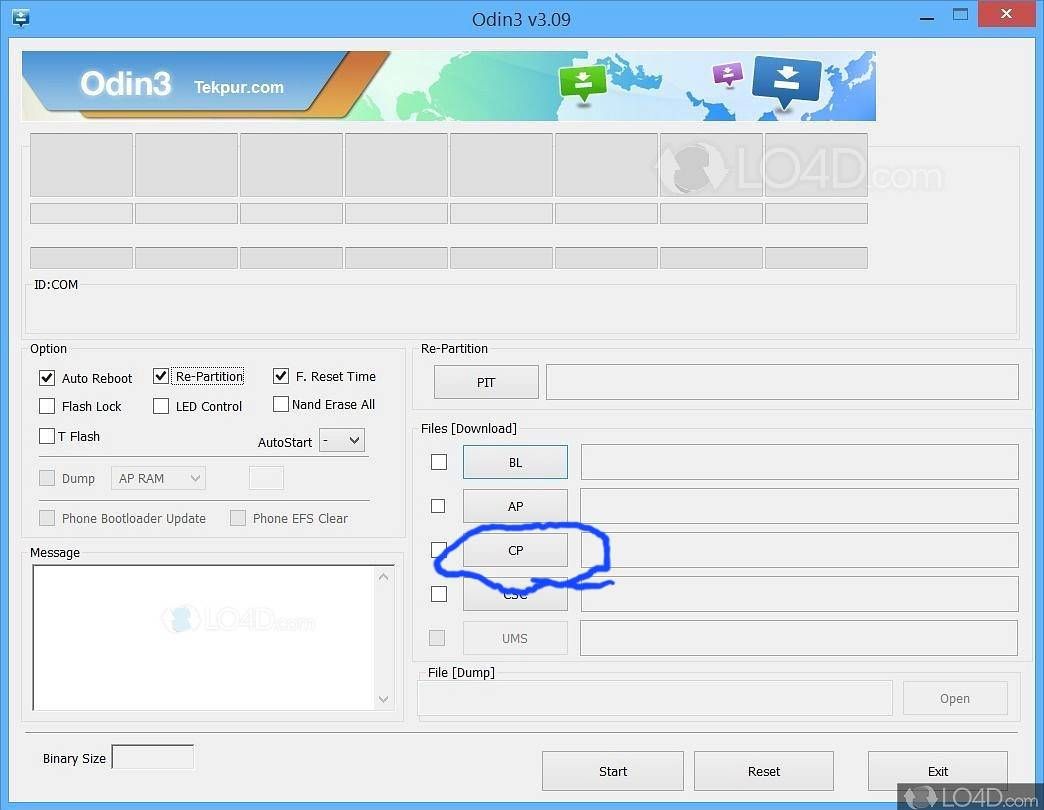The width and height of the screenshot is (1044, 810).
Task: Toggle the Flash Lock checkbox
Action: click(x=47, y=406)
